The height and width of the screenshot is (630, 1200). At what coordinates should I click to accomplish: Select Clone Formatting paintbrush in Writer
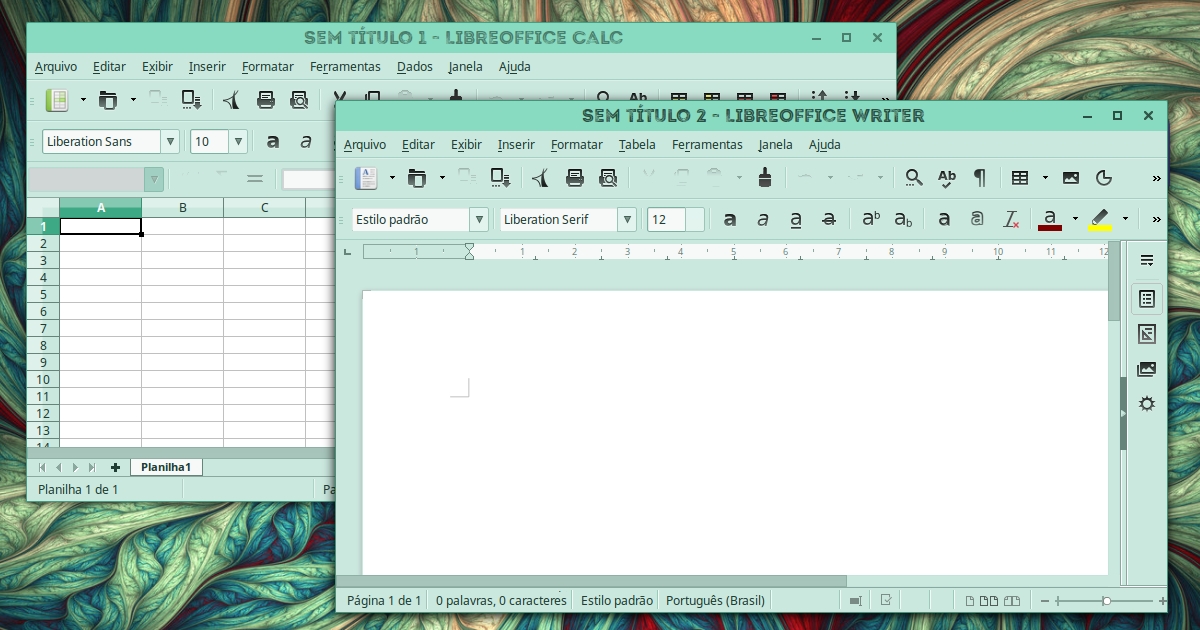point(765,178)
